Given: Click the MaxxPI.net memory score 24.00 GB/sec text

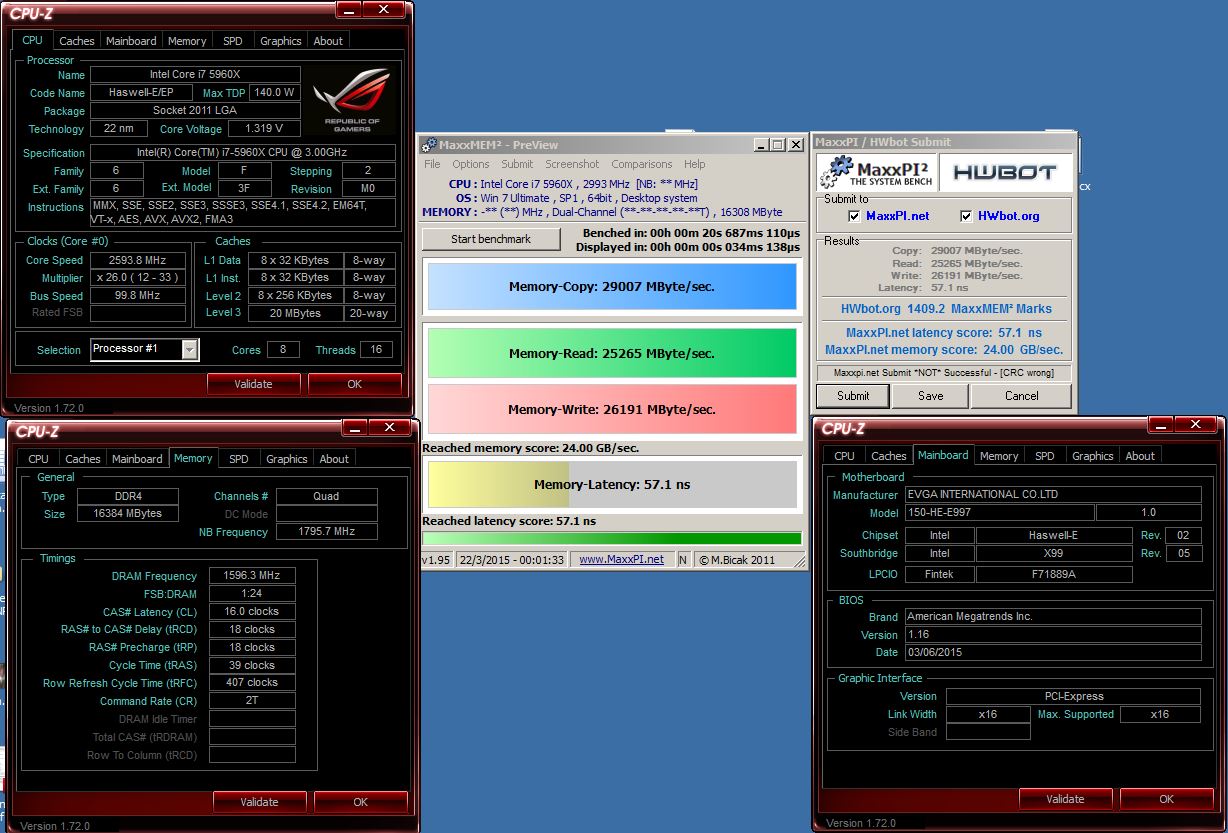Looking at the screenshot, I should pos(944,350).
